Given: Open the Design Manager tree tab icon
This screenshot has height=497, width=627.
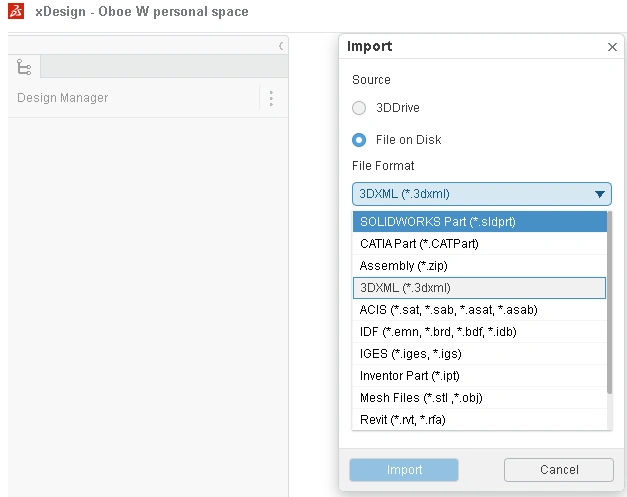Looking at the screenshot, I should coord(24,67).
